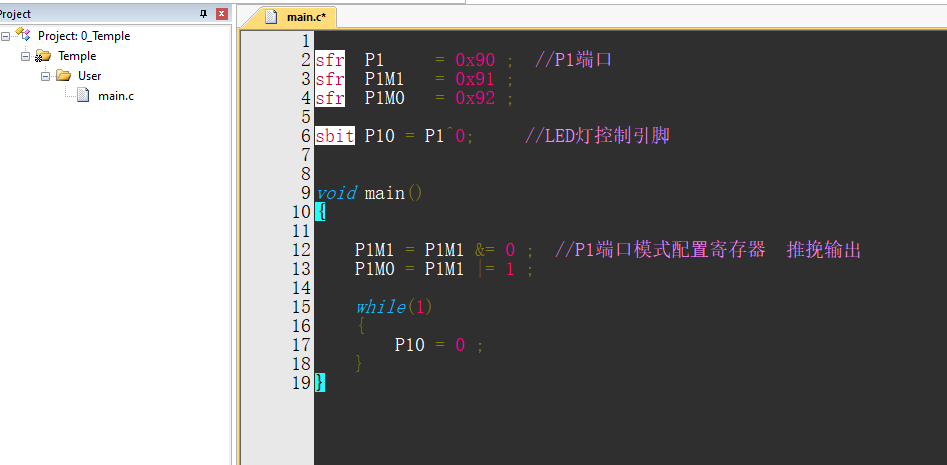Click the project icon beside 0_Temple
The width and height of the screenshot is (947, 465).
click(23, 34)
